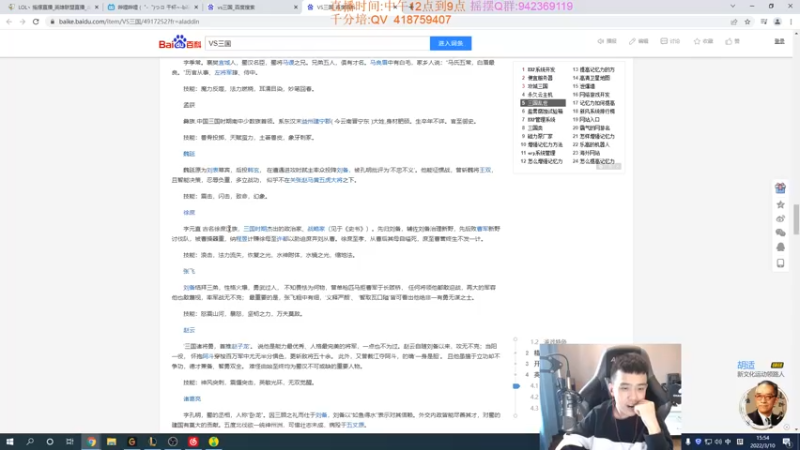The height and width of the screenshot is (450, 800).
Task: Open the 胡适 featured person card
Action: (762, 393)
